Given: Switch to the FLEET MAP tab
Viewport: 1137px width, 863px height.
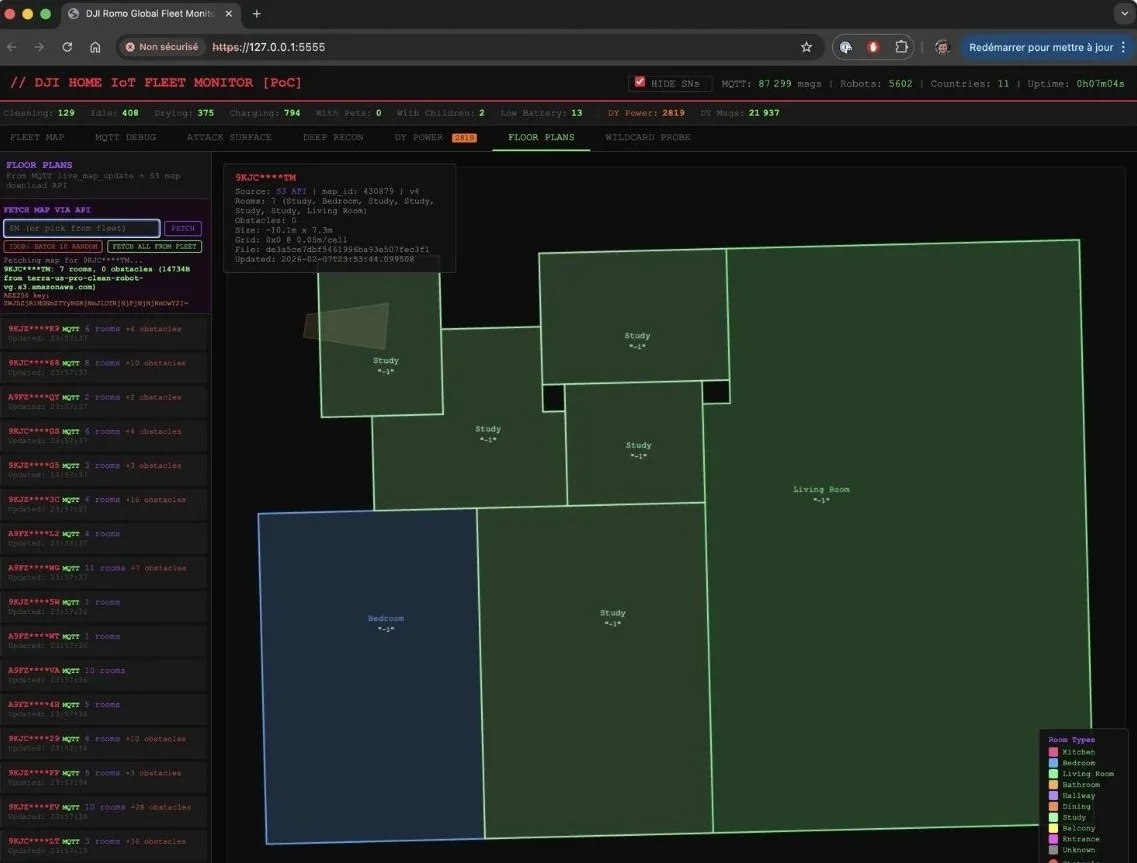Looking at the screenshot, I should pos(37,137).
